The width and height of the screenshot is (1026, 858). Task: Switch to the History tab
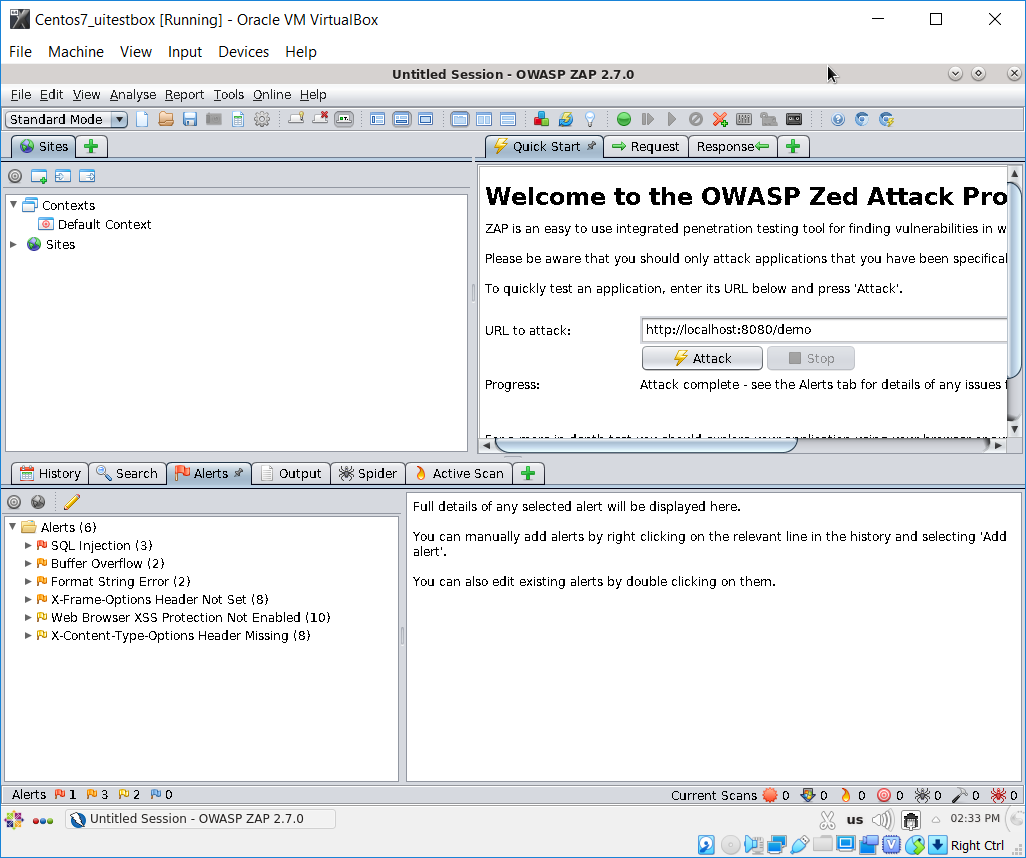click(50, 473)
